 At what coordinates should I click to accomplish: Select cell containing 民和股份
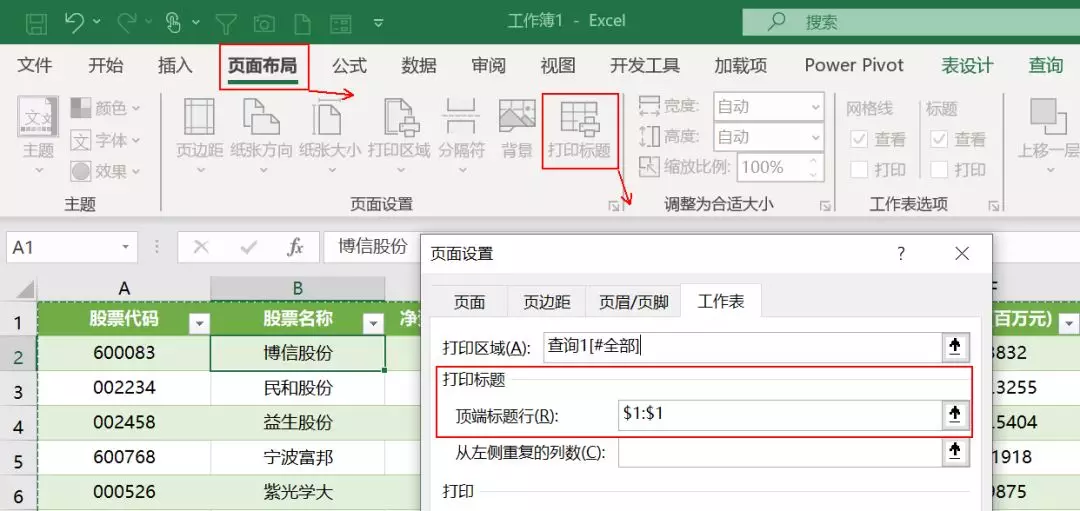click(x=298, y=388)
